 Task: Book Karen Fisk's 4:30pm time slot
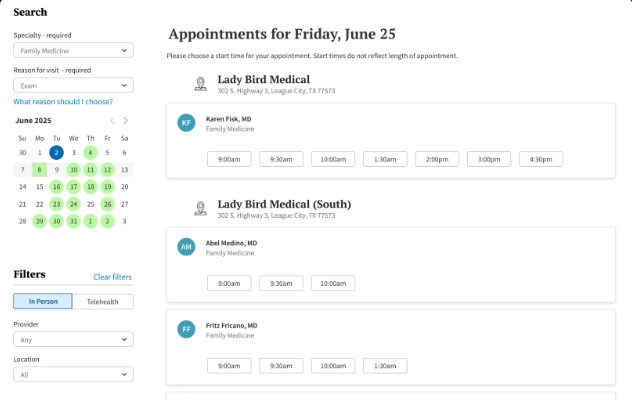[541, 159]
